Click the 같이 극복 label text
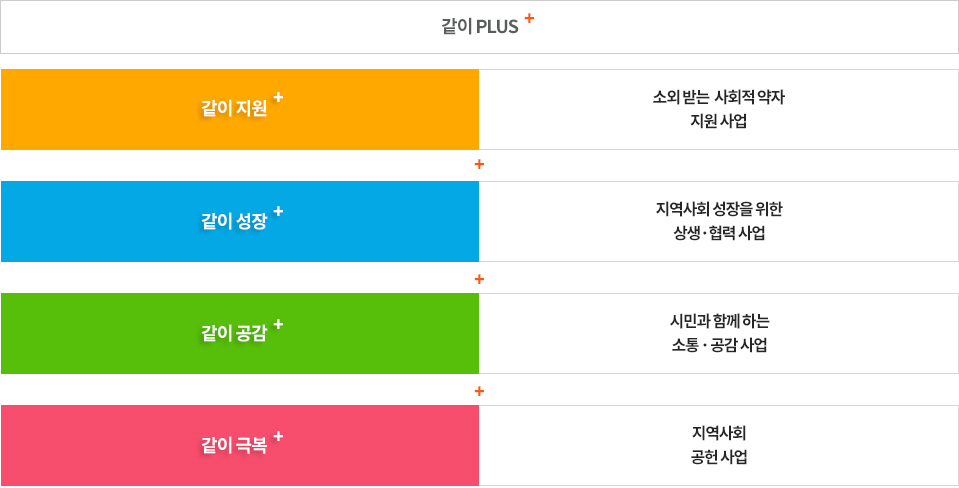 pos(234,446)
